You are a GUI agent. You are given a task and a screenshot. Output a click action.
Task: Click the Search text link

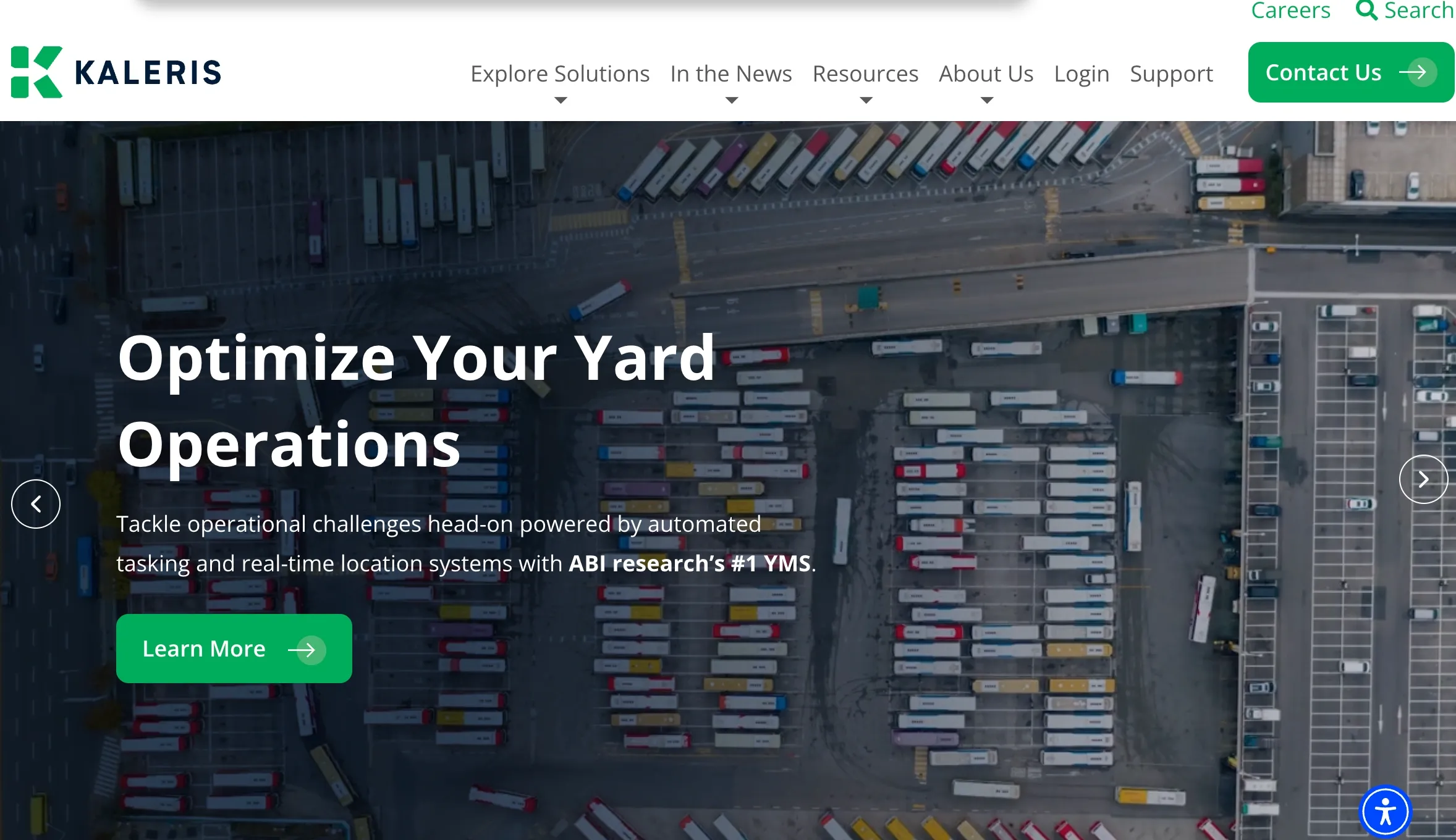[x=1419, y=10]
